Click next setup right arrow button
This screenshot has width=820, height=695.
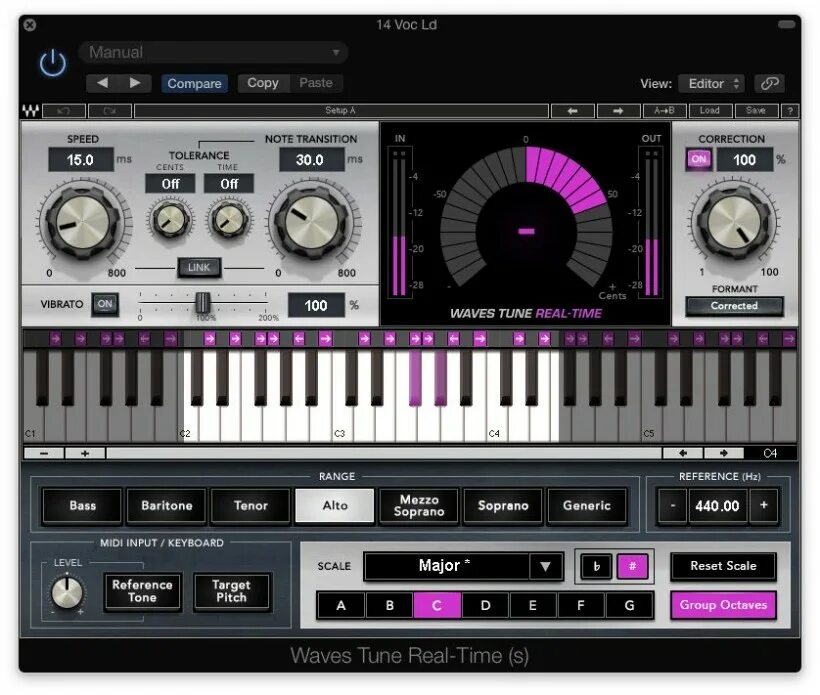(x=618, y=111)
